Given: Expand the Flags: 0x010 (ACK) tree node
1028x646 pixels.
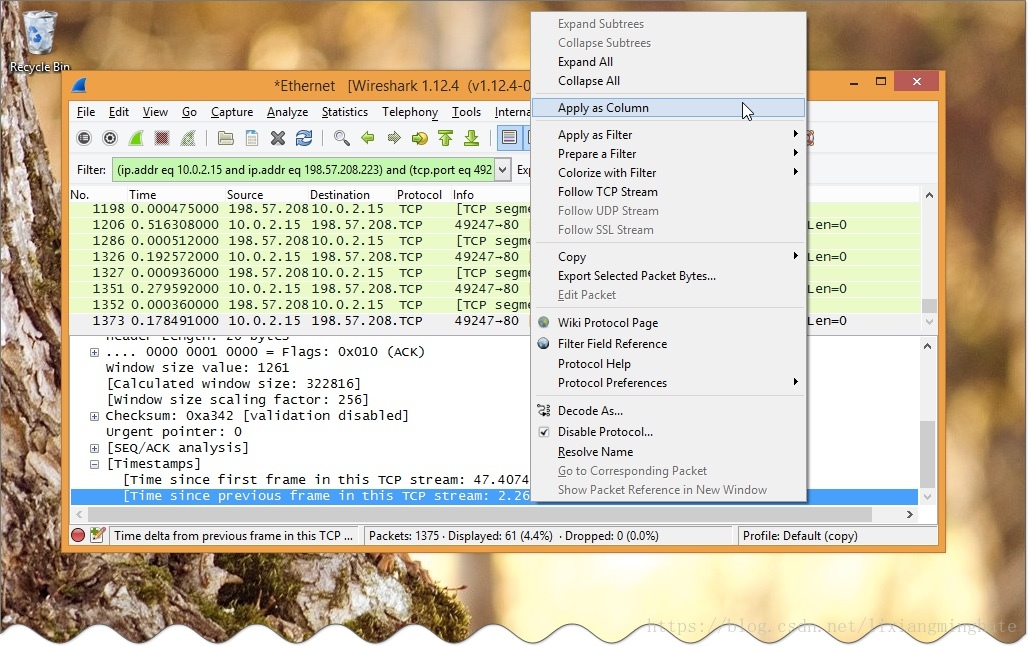Looking at the screenshot, I should pos(94,352).
